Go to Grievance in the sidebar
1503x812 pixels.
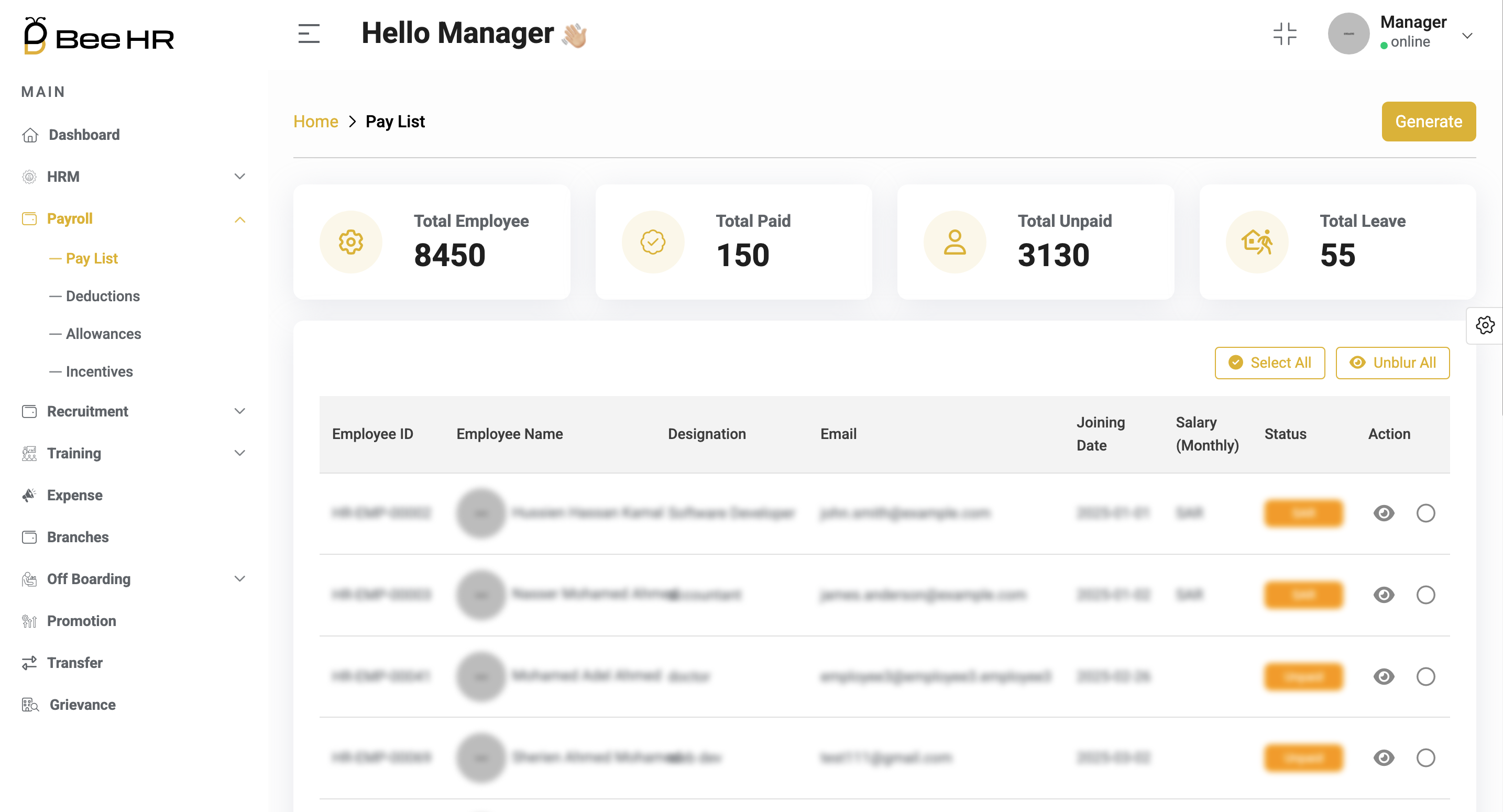pyautogui.click(x=82, y=704)
